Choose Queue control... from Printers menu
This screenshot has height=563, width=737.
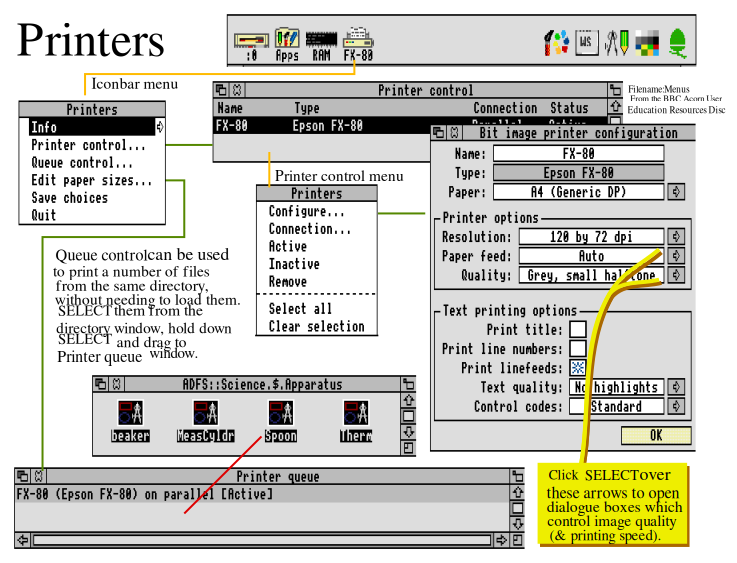point(92,163)
